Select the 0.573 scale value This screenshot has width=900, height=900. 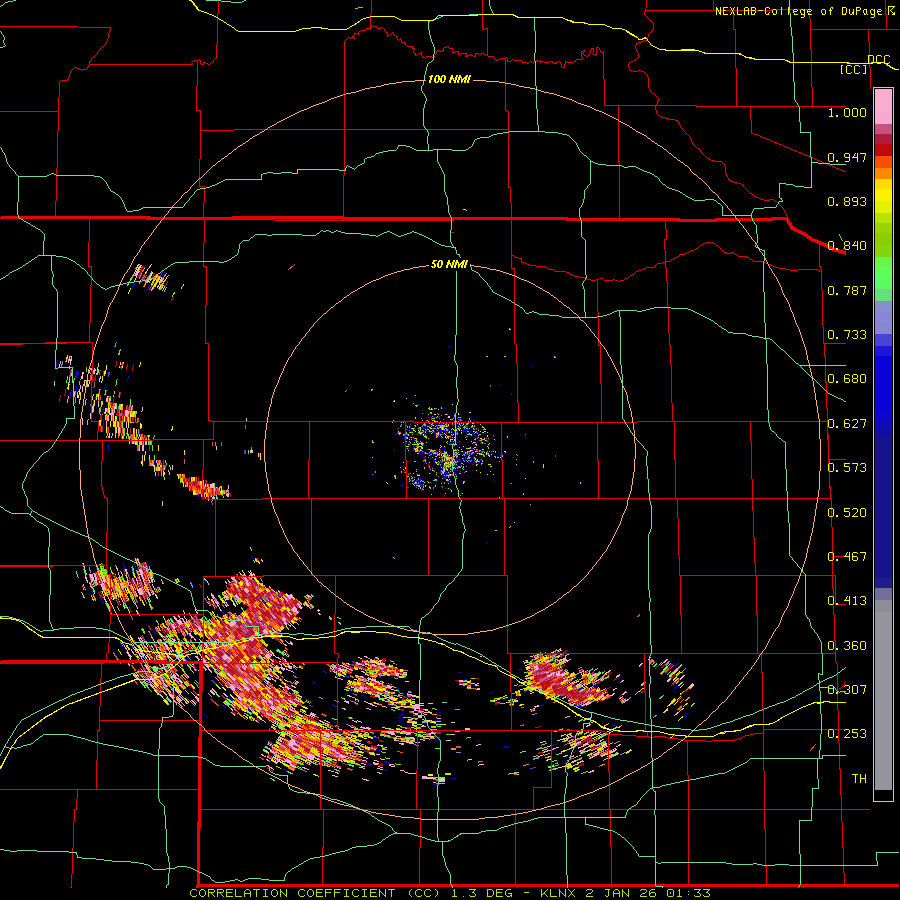click(x=847, y=468)
